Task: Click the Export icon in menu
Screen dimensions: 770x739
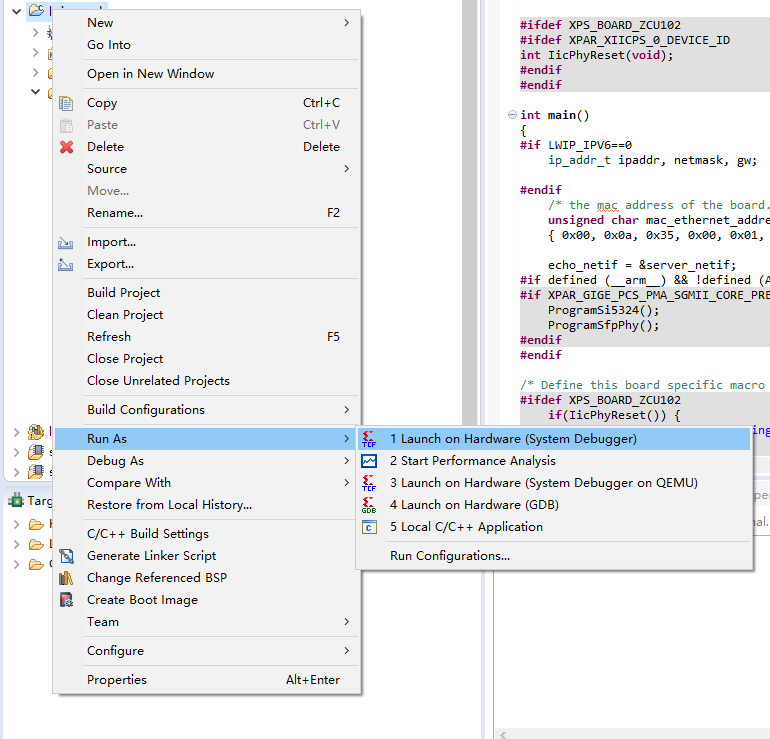Action: tap(67, 264)
